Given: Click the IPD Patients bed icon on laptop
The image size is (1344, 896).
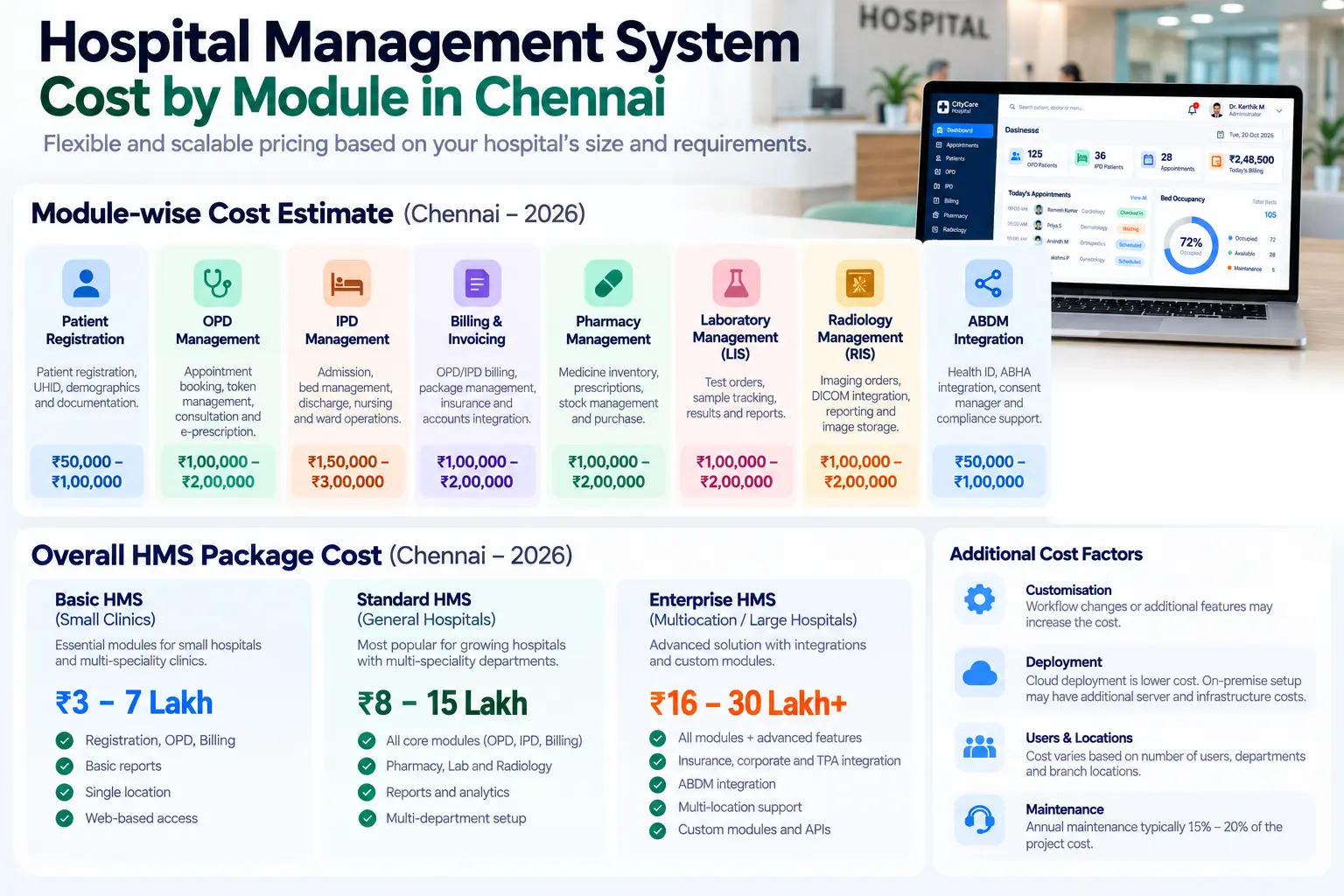Looking at the screenshot, I should 1082,157.
